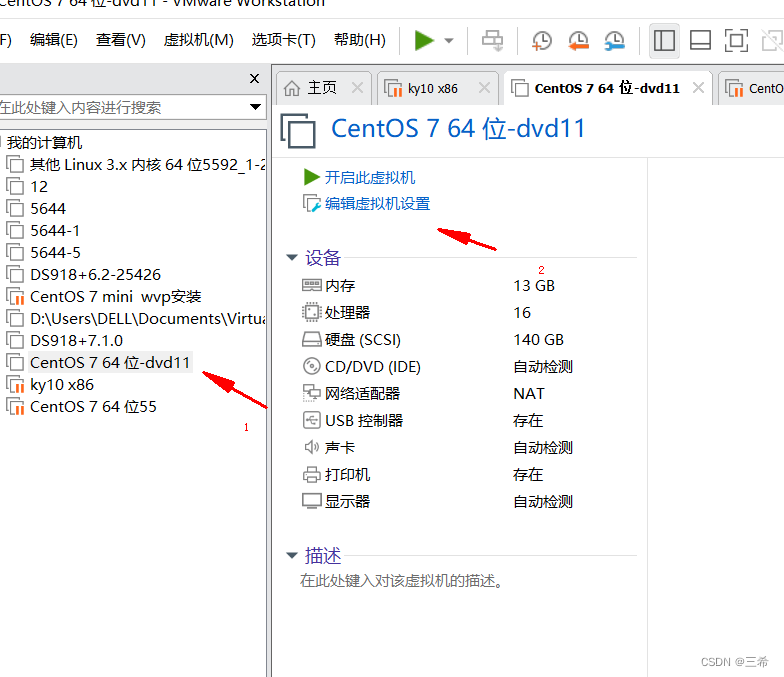Click the CD/DVD (IDE) disc icon
Viewport: 784px width, 677px height.
312,366
